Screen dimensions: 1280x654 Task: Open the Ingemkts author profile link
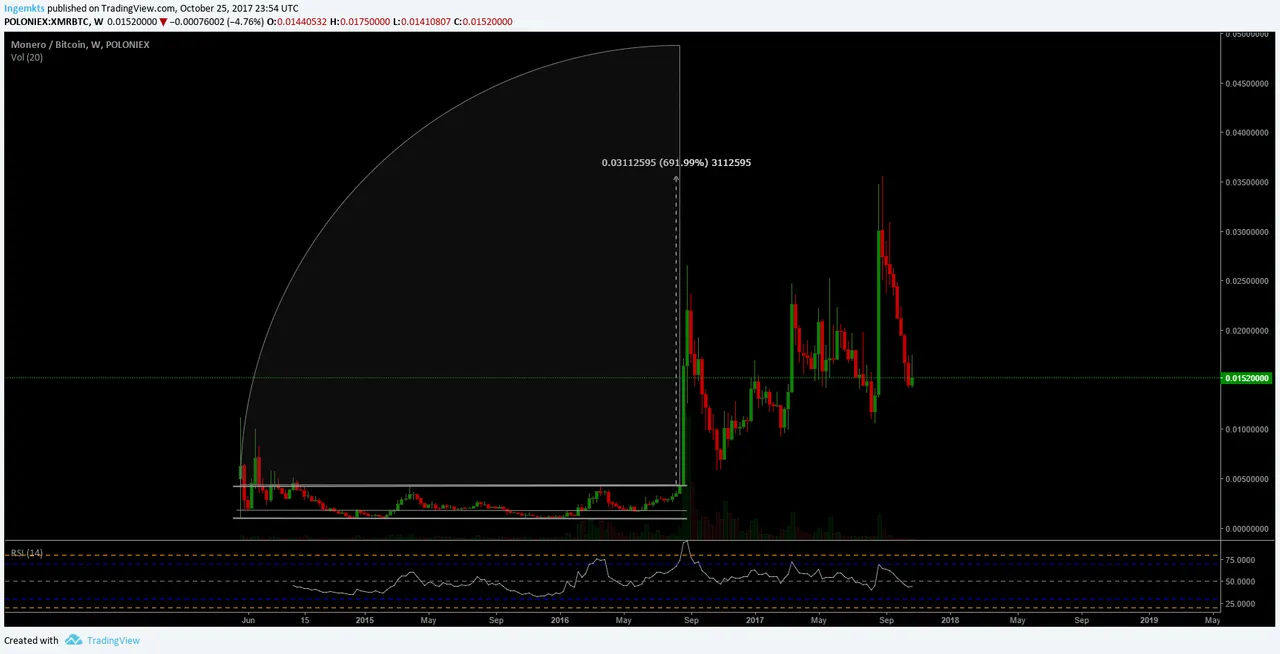tap(24, 8)
